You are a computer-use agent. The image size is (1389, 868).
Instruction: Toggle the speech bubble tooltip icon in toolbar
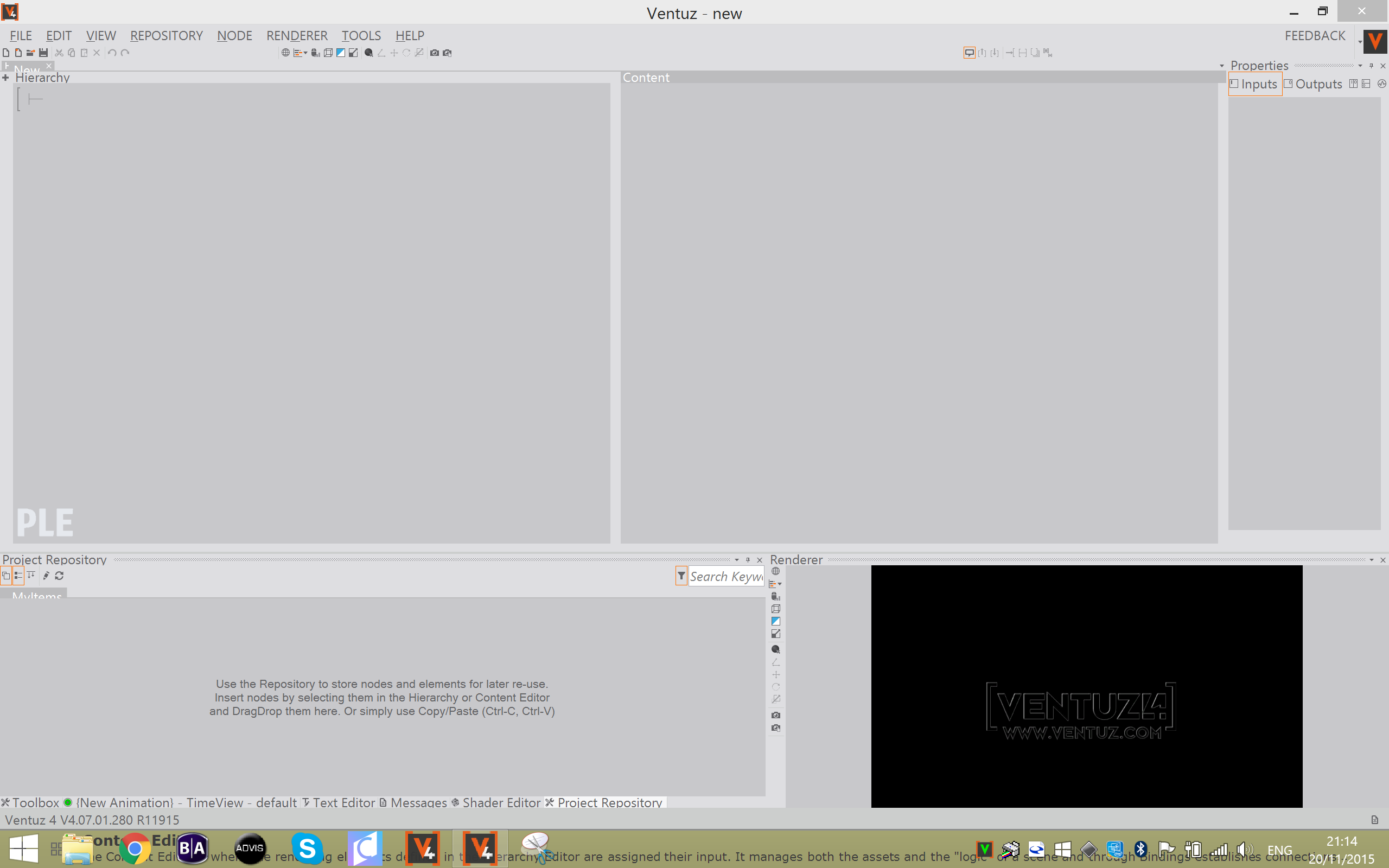969,53
